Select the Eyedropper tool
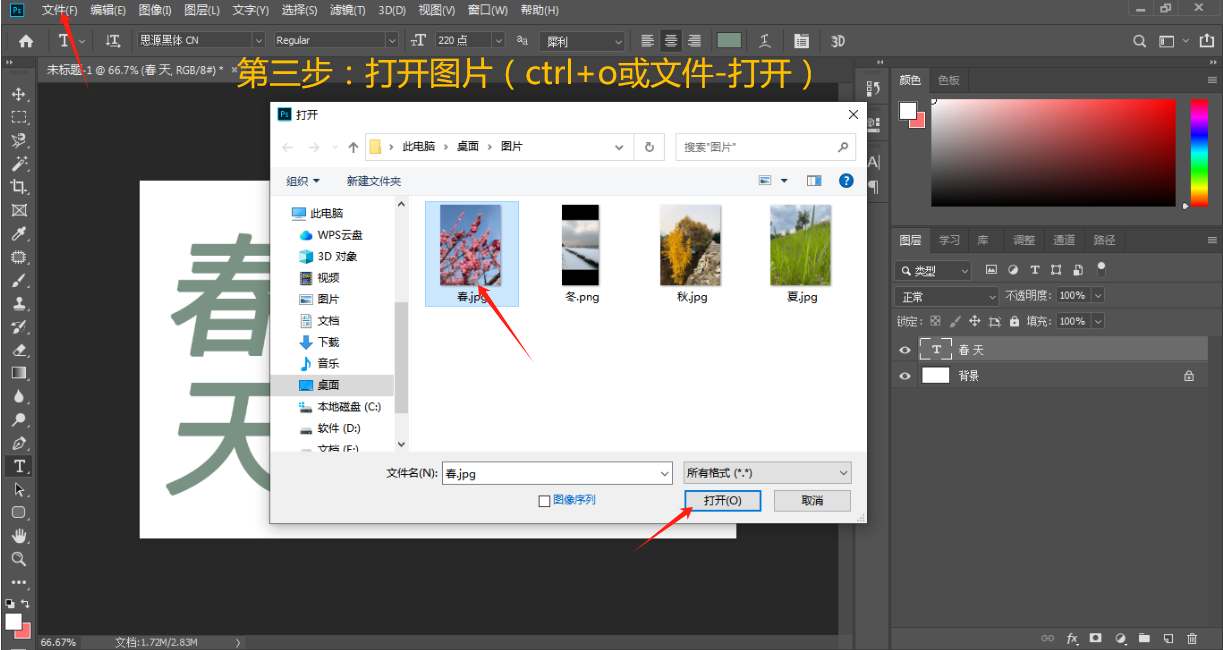The image size is (1223, 650). 18,234
